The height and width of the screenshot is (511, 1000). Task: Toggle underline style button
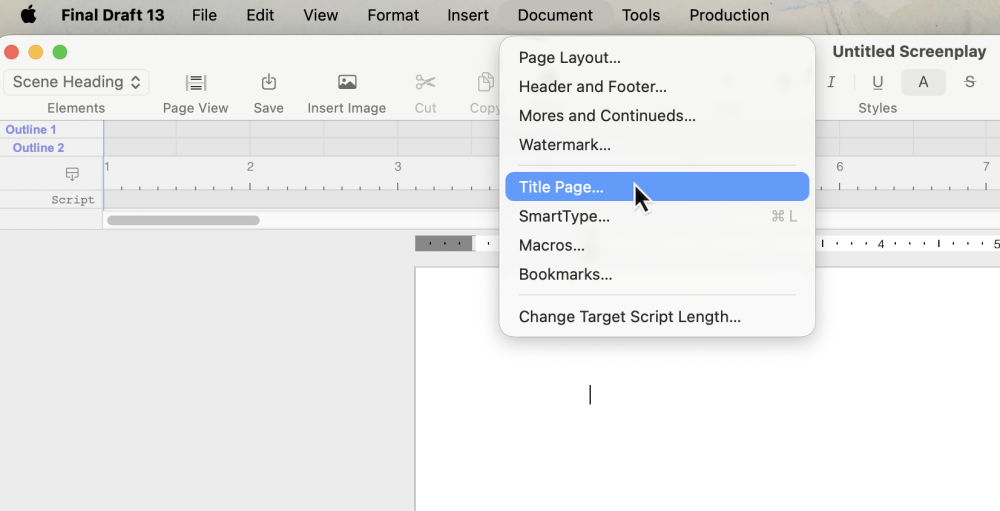[x=878, y=82]
